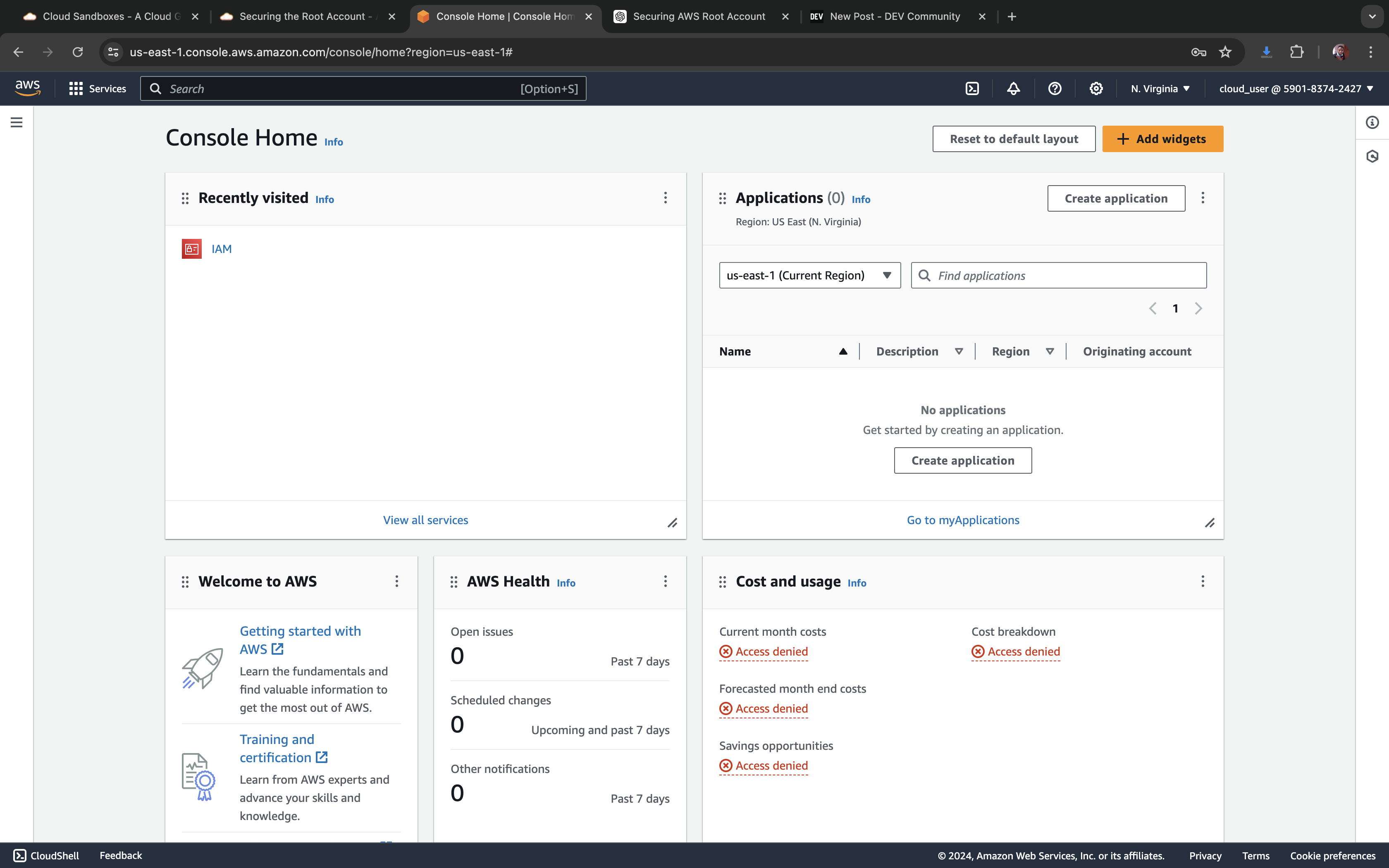1389x868 pixels.
Task: Click the AWS logo
Action: 28,88
